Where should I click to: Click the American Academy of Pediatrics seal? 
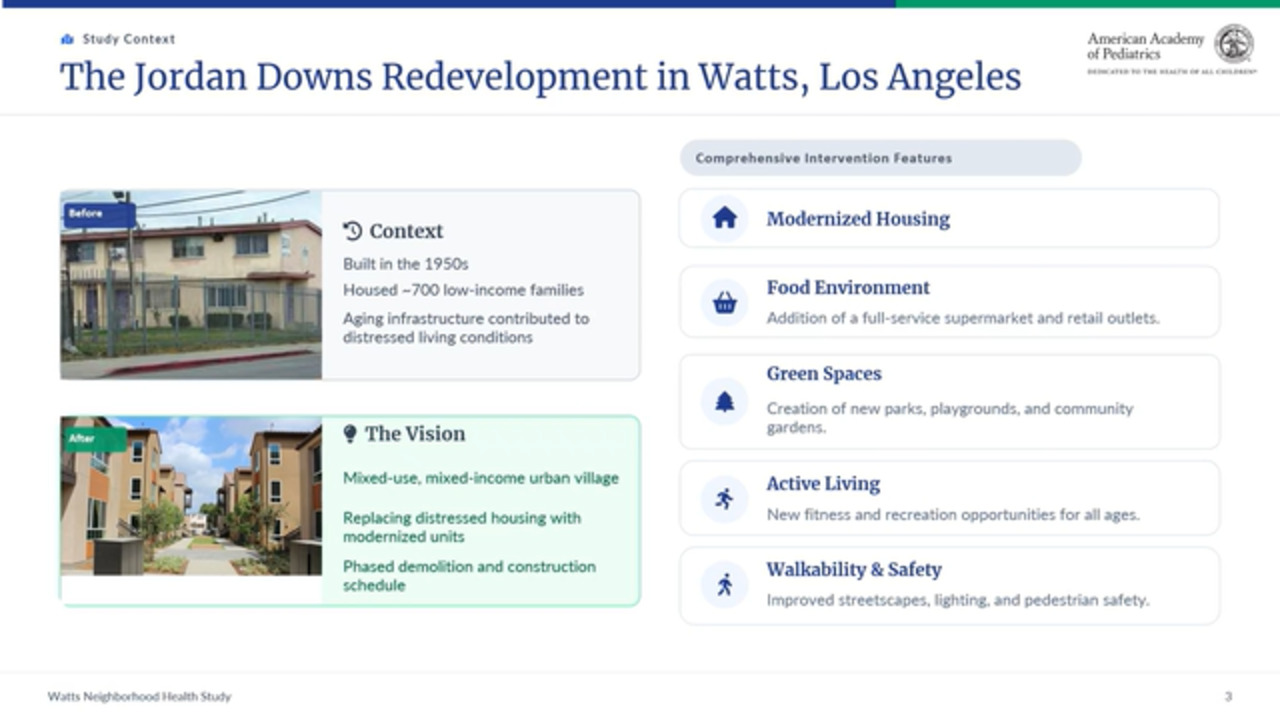(x=1233, y=44)
